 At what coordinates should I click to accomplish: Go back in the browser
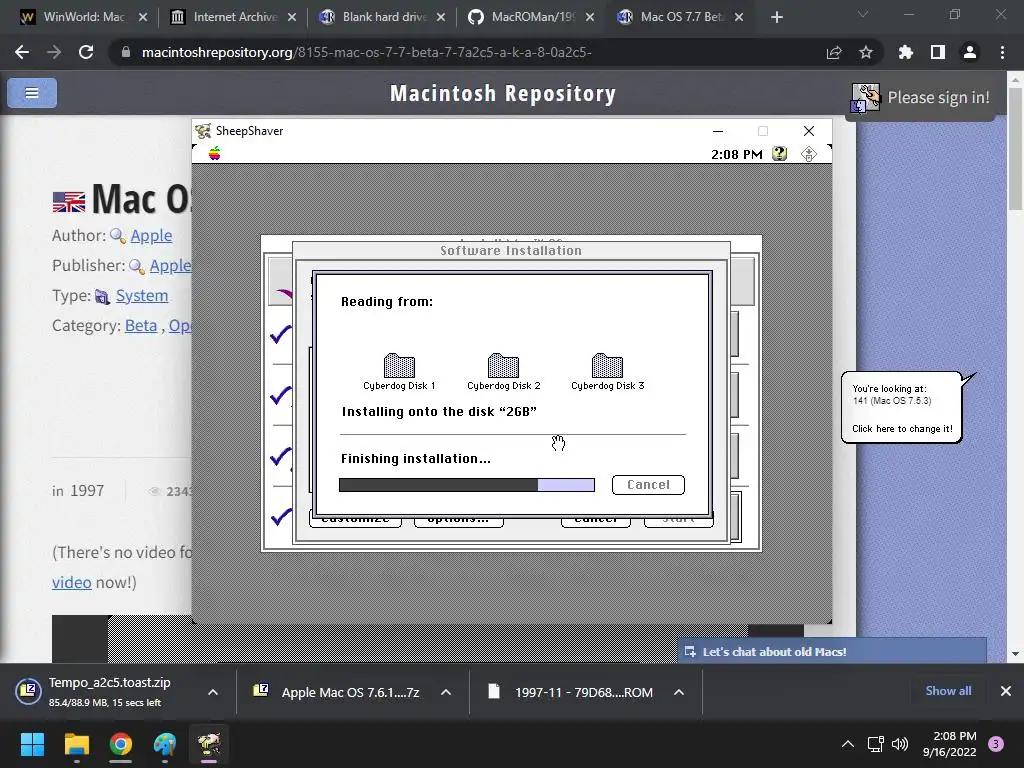(x=22, y=52)
